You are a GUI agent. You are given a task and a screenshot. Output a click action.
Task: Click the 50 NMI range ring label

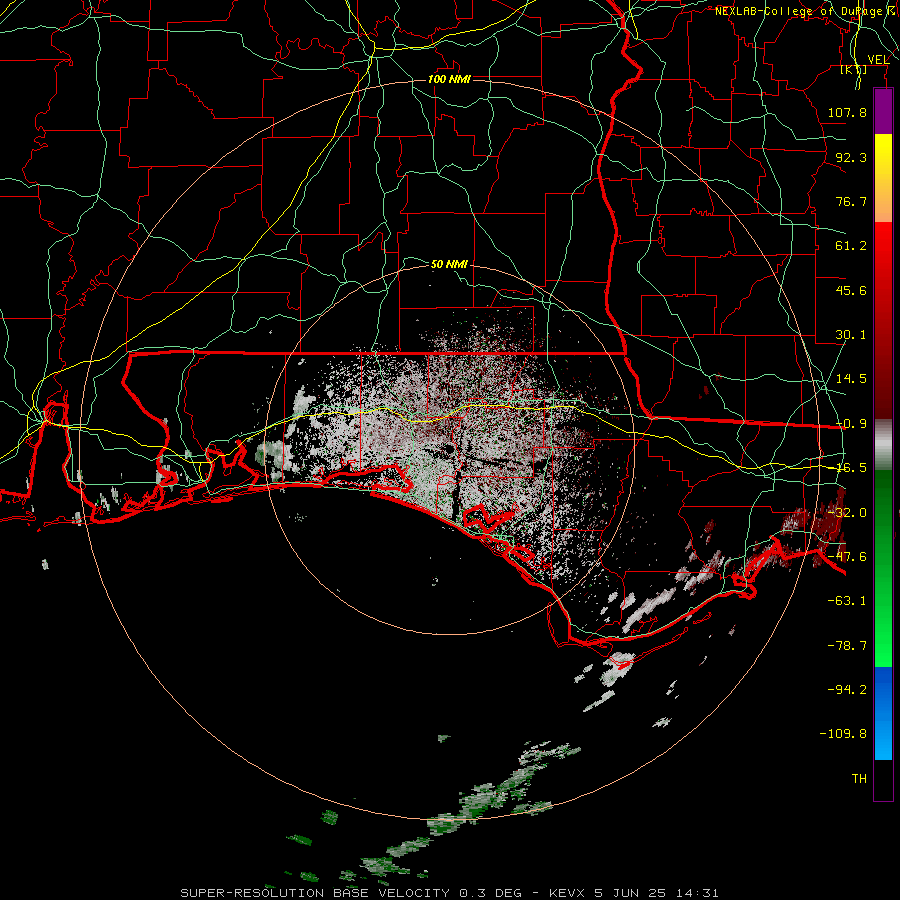(x=449, y=264)
